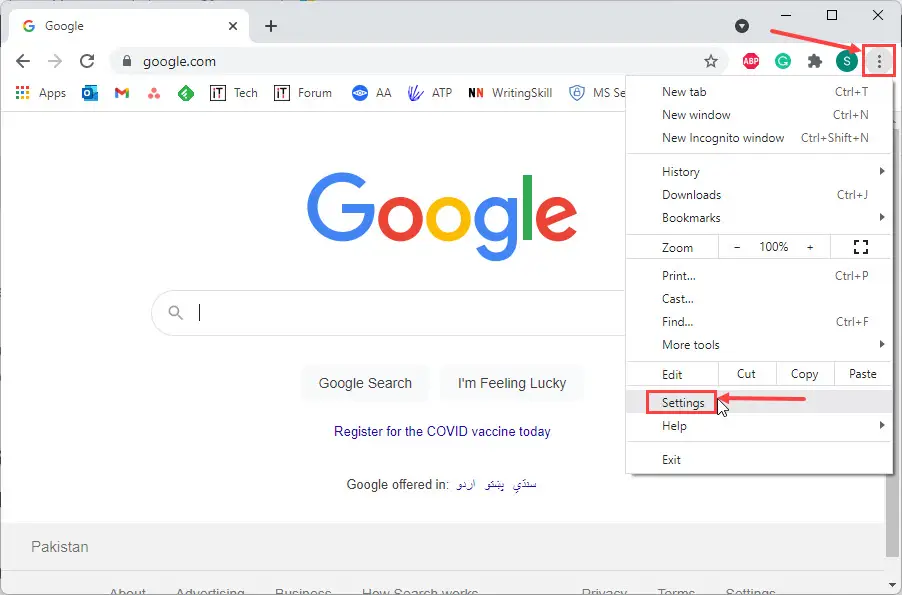Click Copy in the Edit row
The height and width of the screenshot is (595, 902).
(x=804, y=374)
